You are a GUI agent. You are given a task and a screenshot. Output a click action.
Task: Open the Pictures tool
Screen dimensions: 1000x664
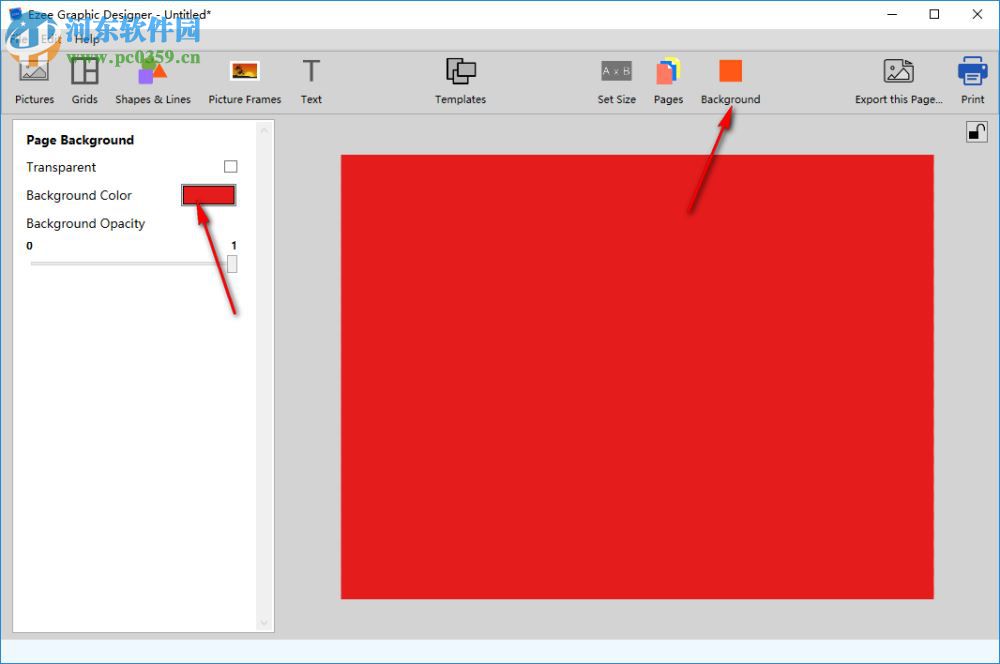[x=34, y=80]
